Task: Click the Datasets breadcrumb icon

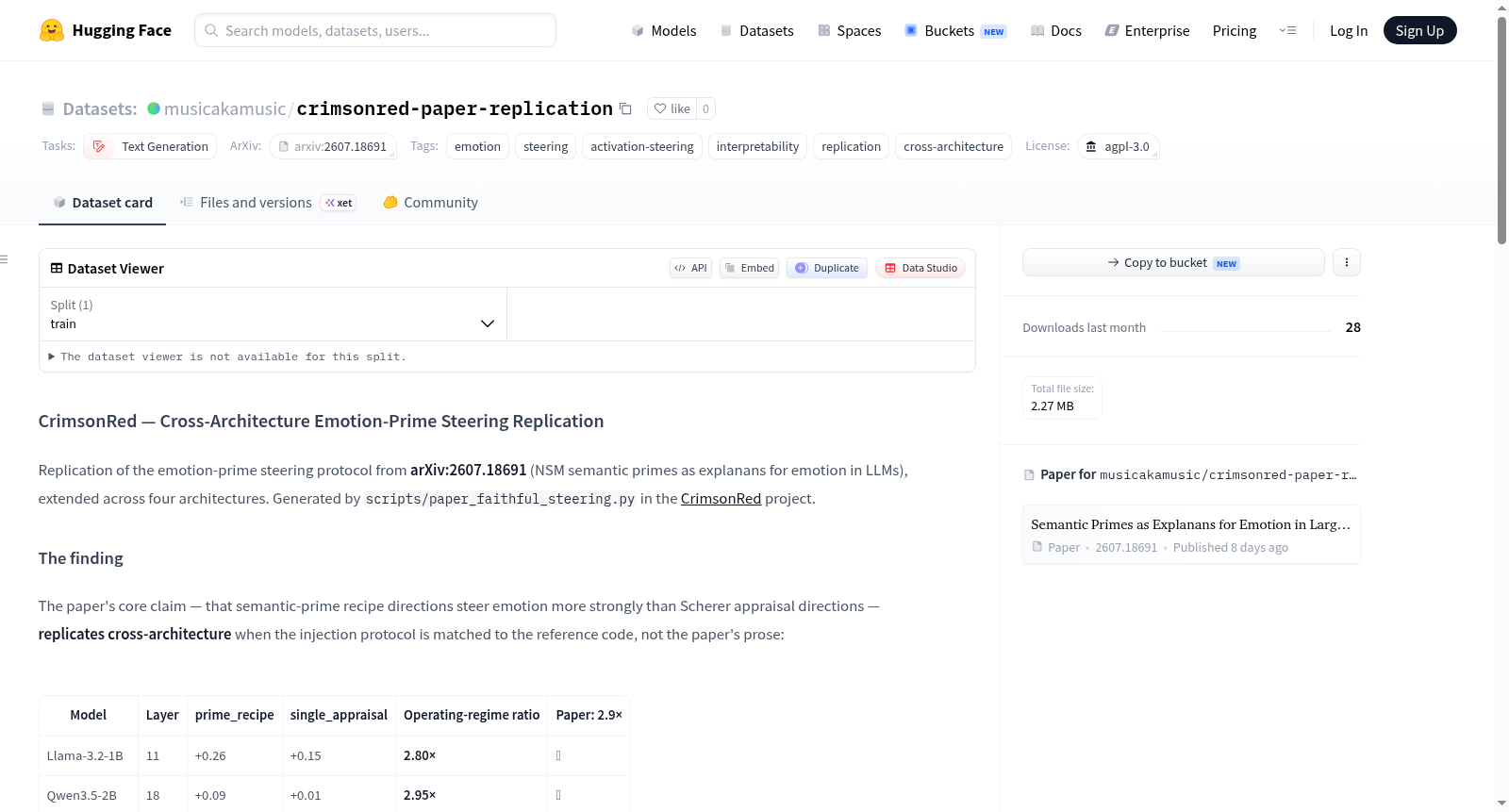Action: tap(48, 108)
